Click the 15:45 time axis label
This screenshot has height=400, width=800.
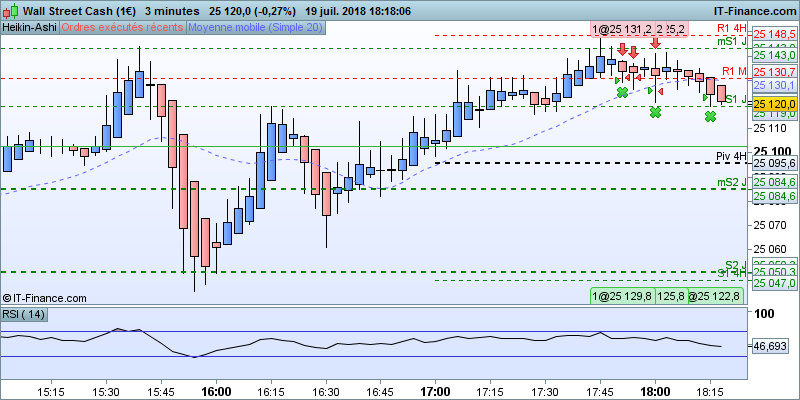161,391
